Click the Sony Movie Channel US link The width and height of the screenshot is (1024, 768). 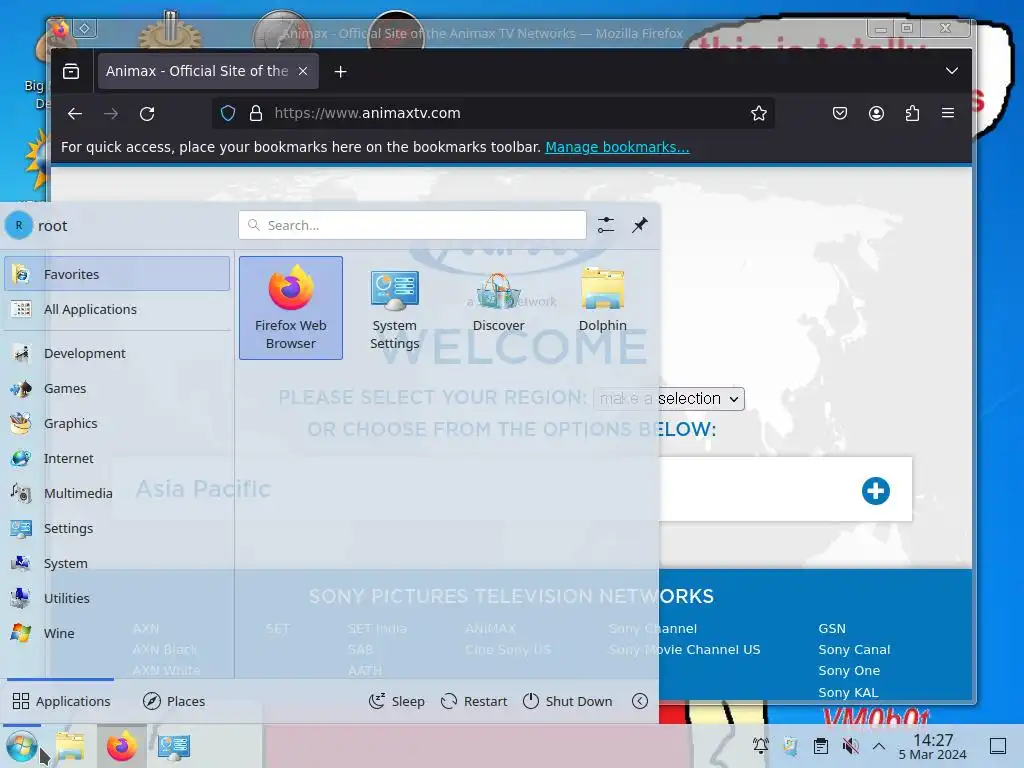pos(684,650)
